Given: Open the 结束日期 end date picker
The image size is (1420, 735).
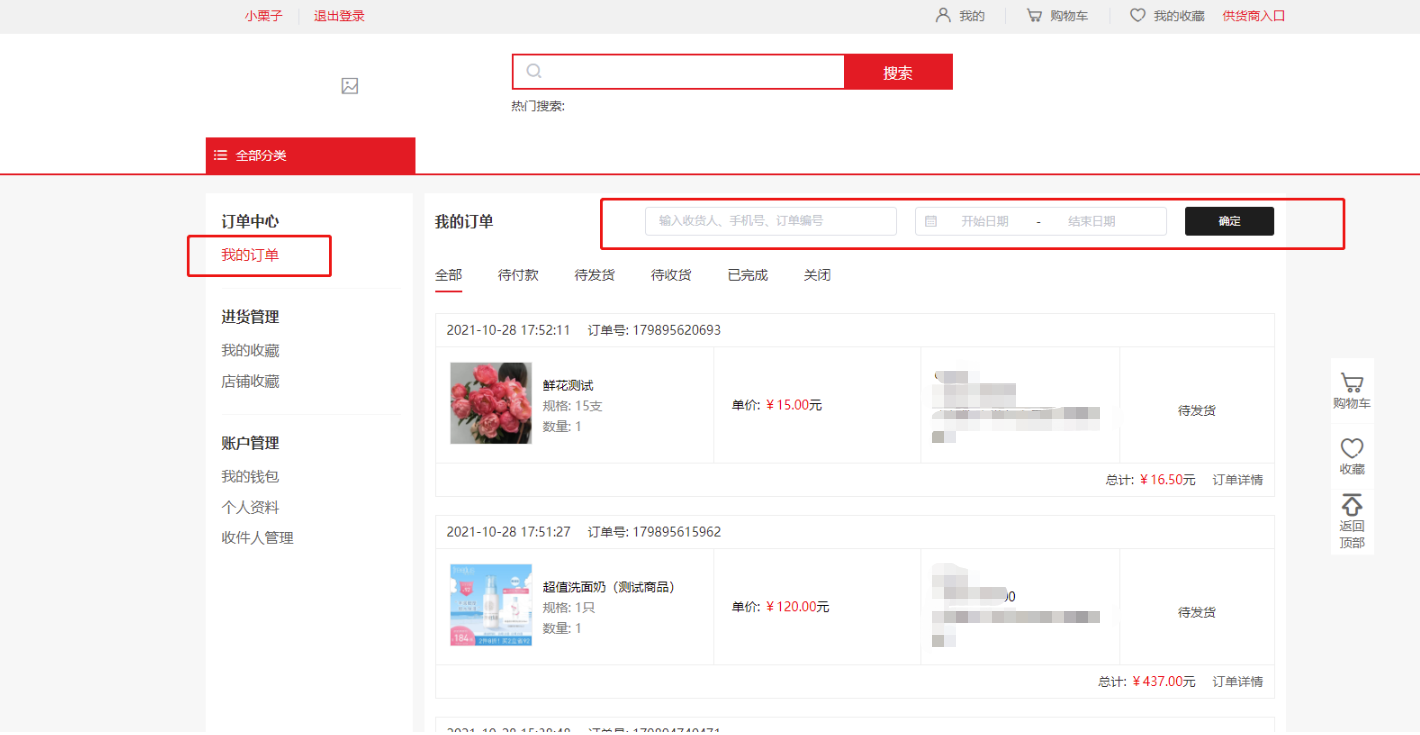Looking at the screenshot, I should [1091, 221].
